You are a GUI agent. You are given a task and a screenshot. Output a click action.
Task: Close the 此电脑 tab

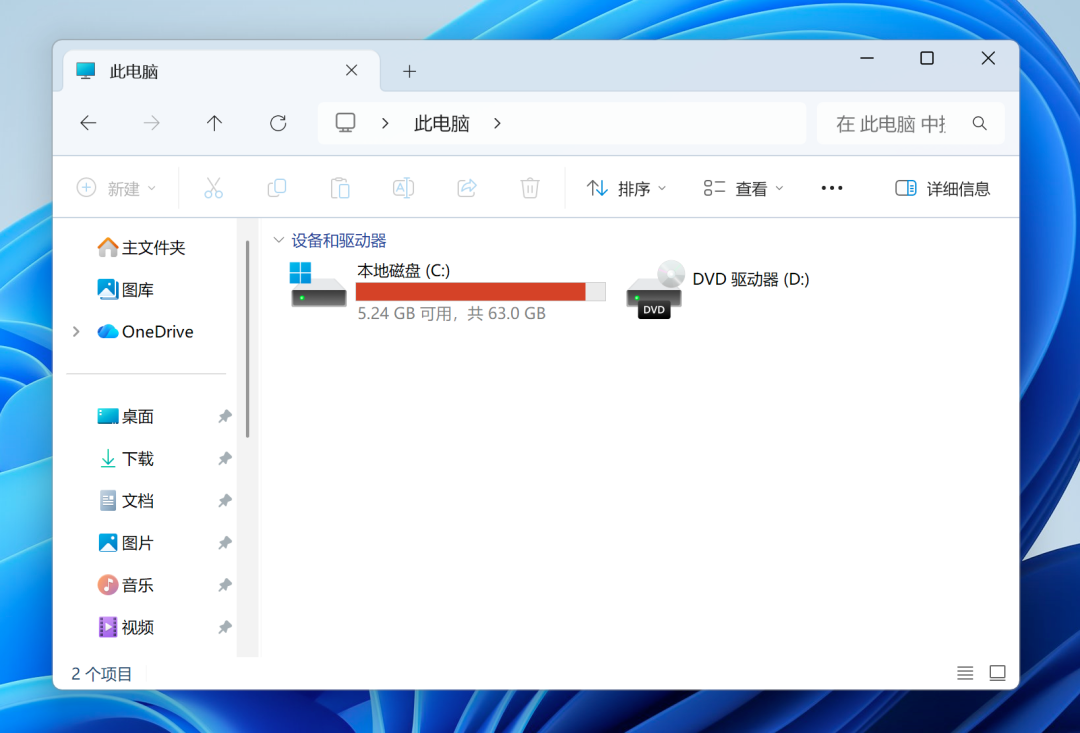pos(351,70)
